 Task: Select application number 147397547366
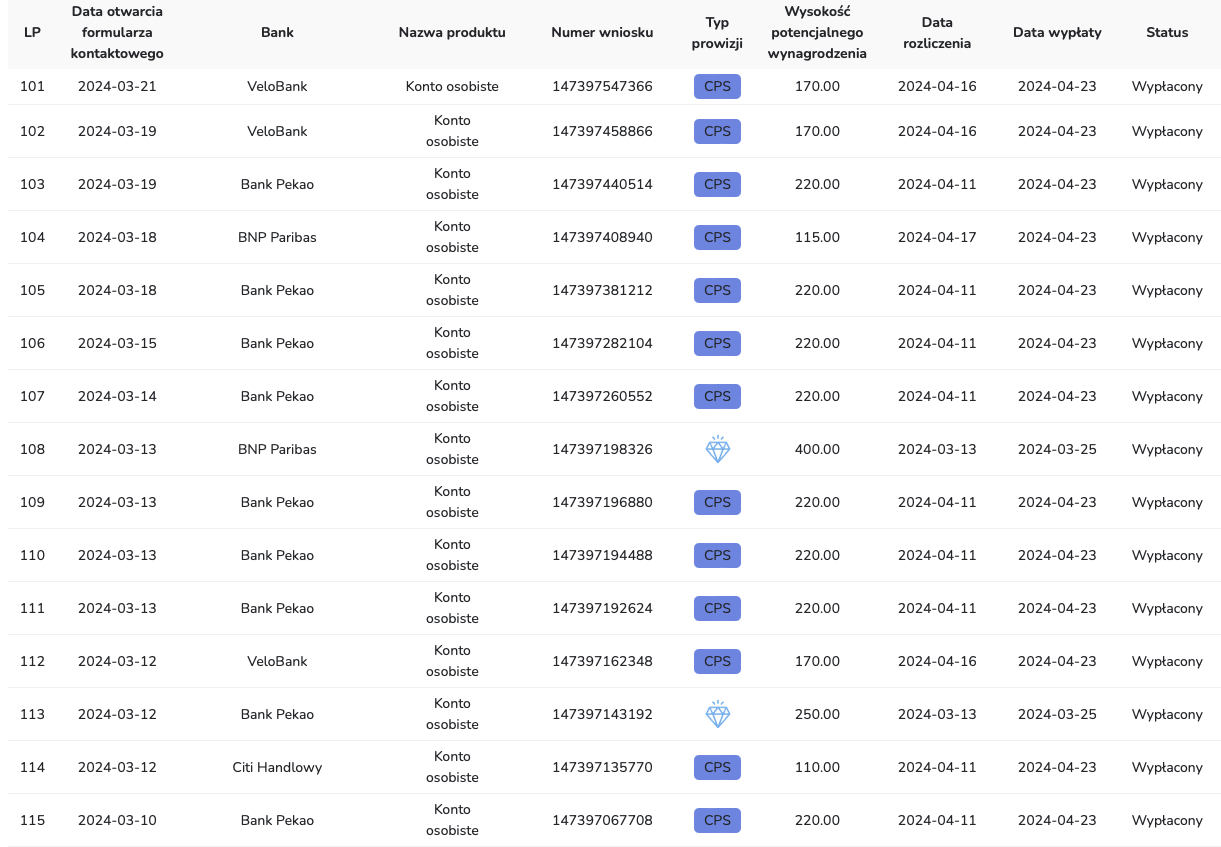click(x=602, y=87)
